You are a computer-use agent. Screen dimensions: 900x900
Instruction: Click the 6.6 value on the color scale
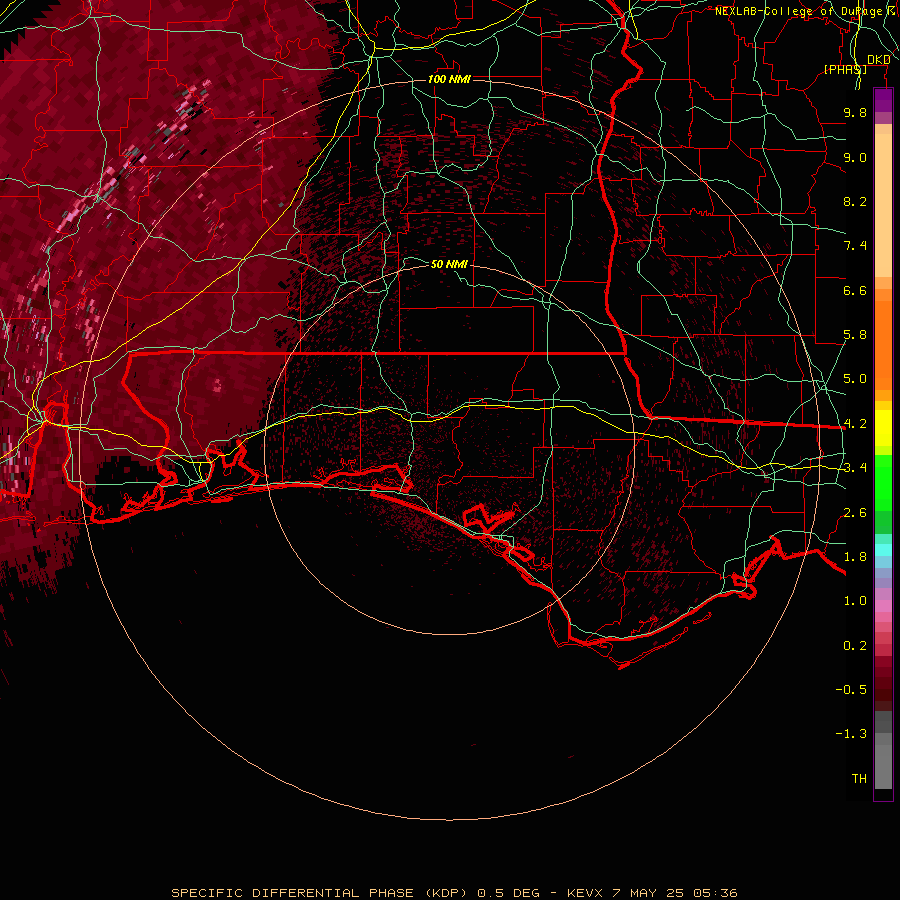(855, 290)
